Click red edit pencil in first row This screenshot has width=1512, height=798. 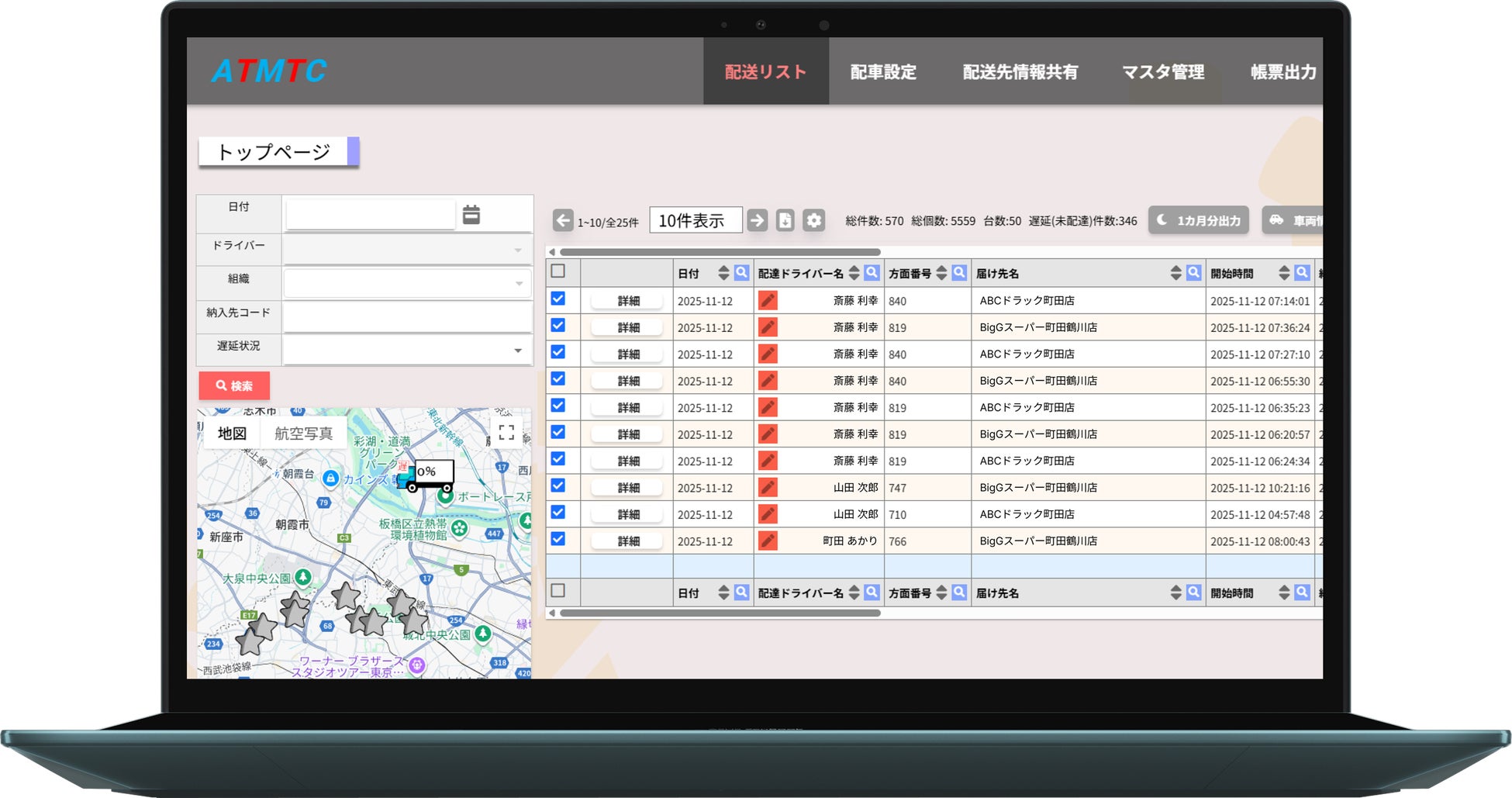[x=768, y=301]
